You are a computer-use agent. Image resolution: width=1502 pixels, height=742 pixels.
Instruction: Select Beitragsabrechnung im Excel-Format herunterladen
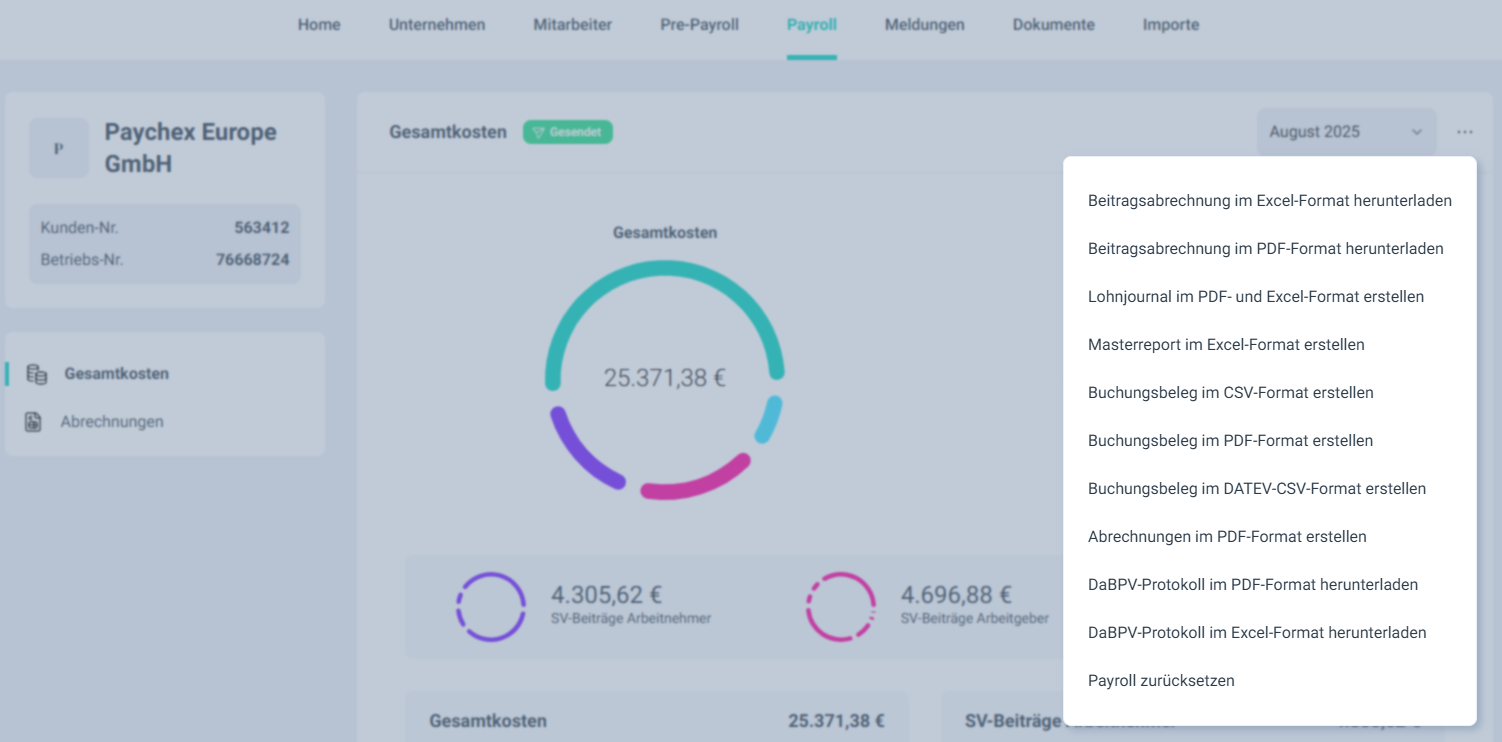[1269, 201]
